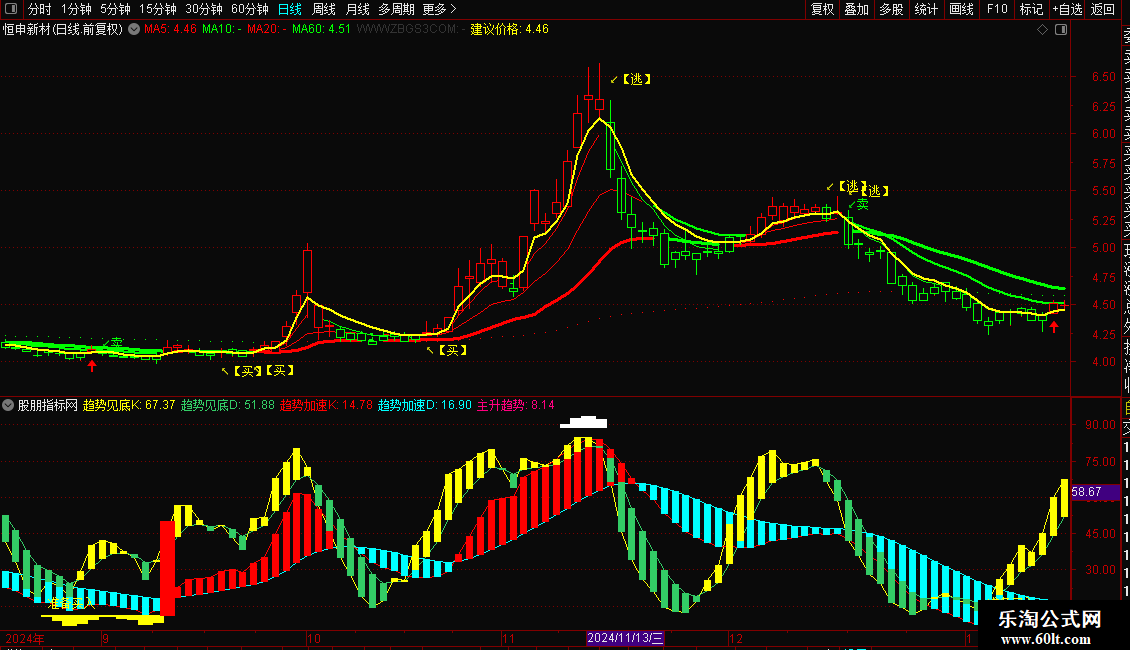Image resolution: width=1130 pixels, height=650 pixels.
Task: Click 趋势加速D: 16.90 value
Action: click(x=424, y=405)
